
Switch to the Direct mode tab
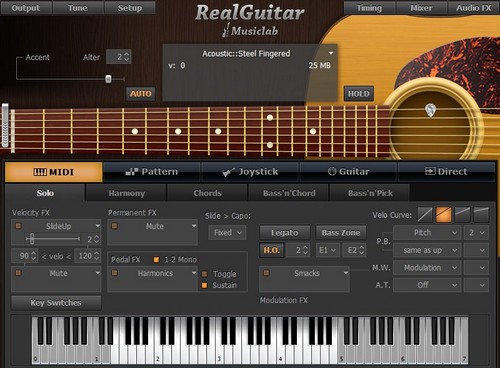tap(446, 172)
